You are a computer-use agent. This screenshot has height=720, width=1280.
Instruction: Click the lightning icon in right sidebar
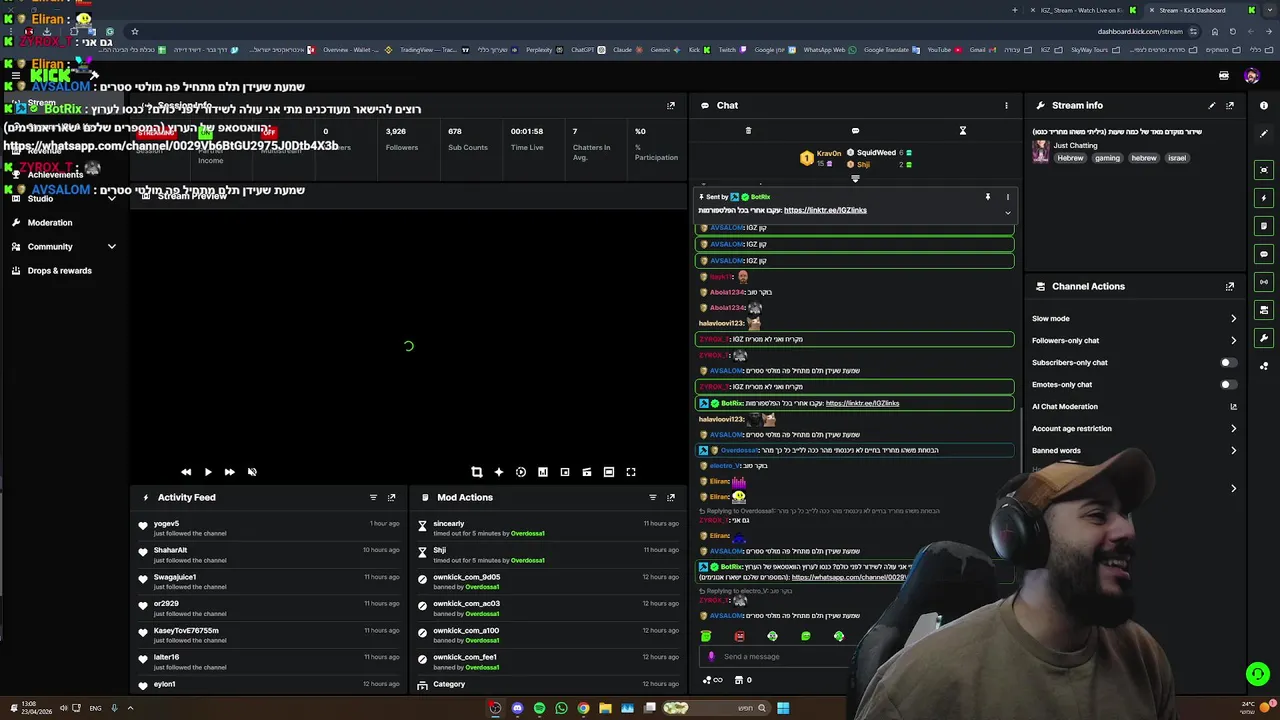tap(1264, 198)
